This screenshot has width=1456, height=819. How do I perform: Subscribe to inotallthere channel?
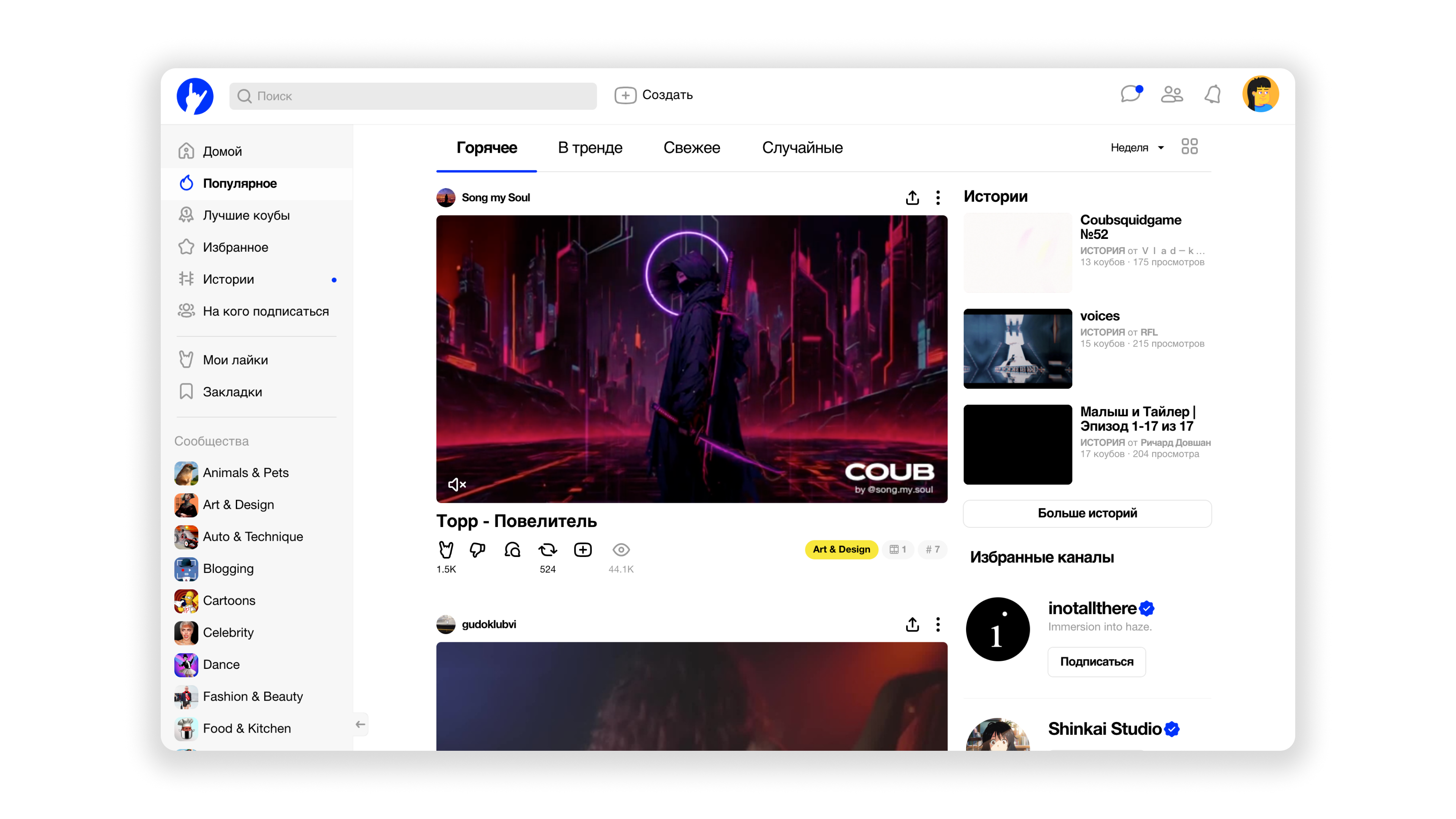pos(1097,661)
